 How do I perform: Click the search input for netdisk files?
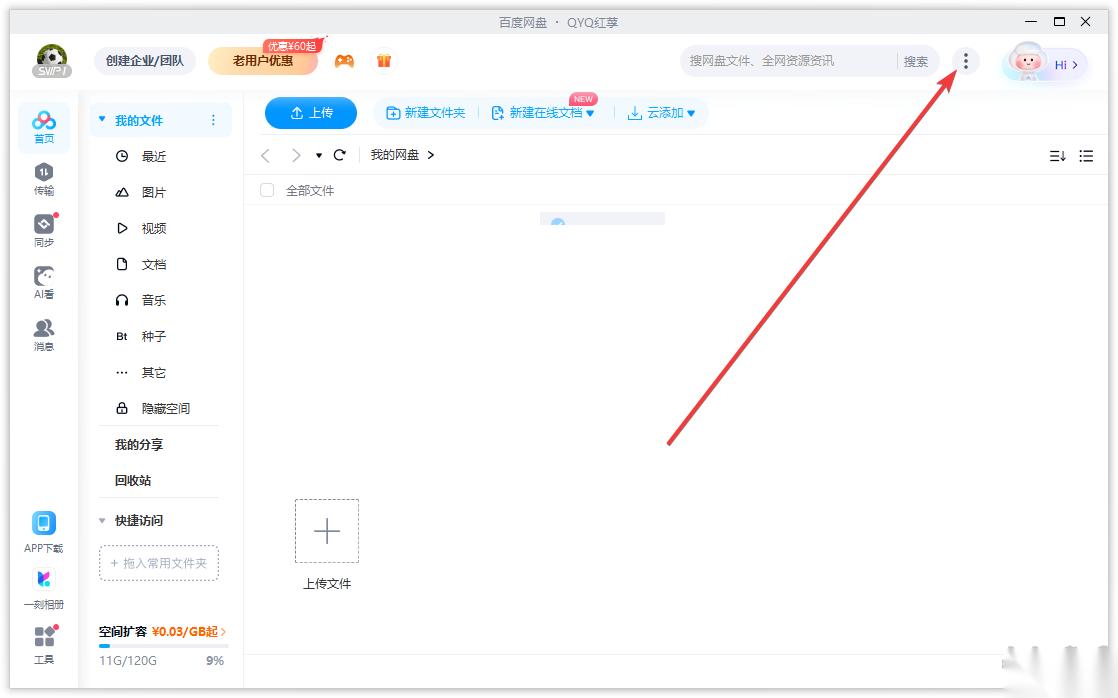click(788, 61)
